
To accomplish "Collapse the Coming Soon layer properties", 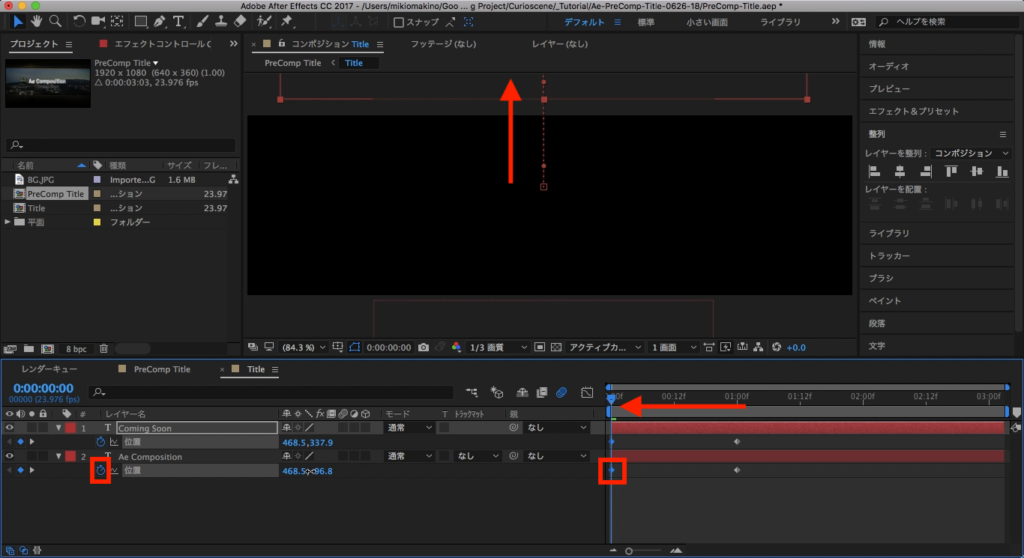I will point(58,427).
